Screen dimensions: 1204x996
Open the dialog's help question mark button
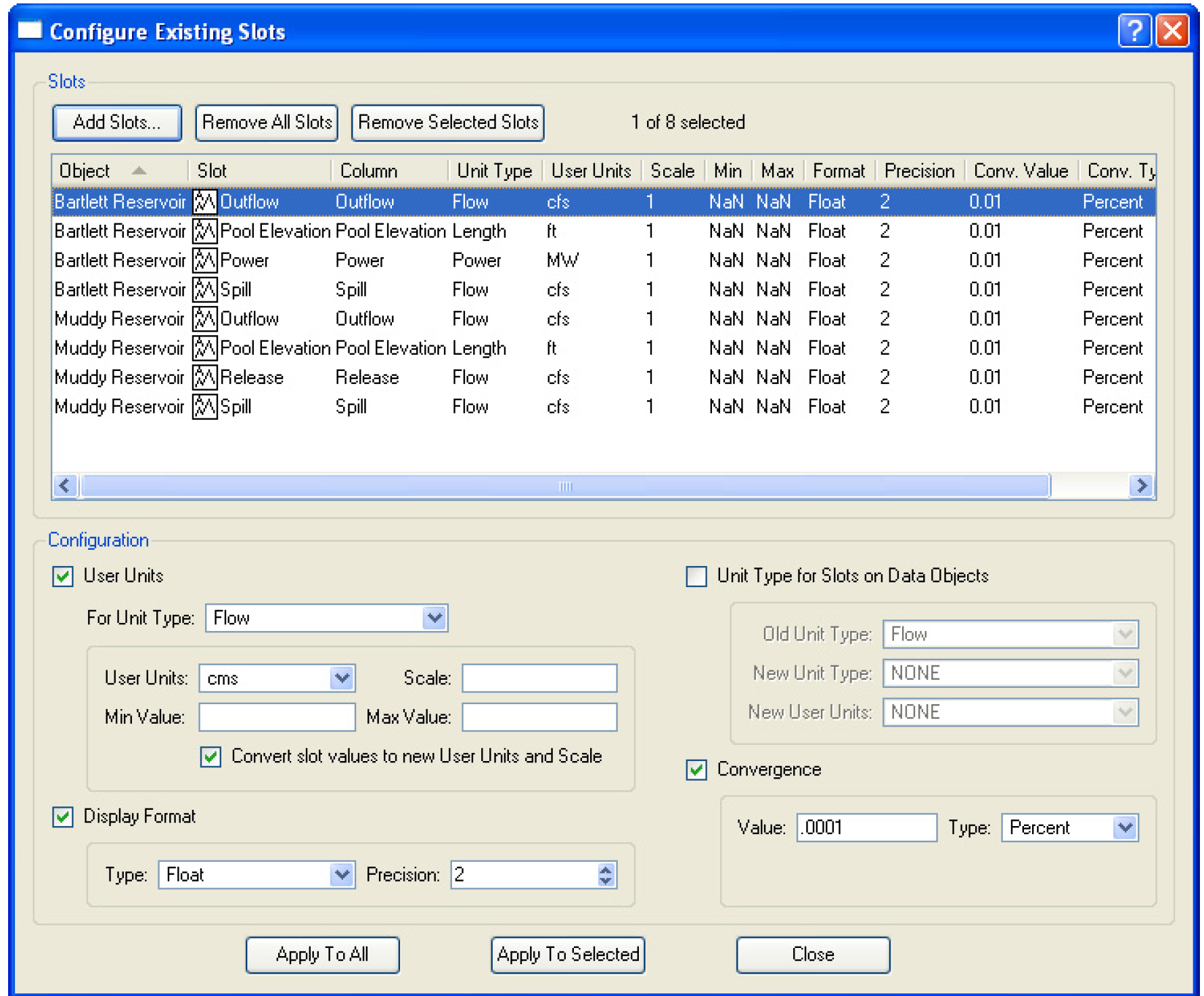1134,31
